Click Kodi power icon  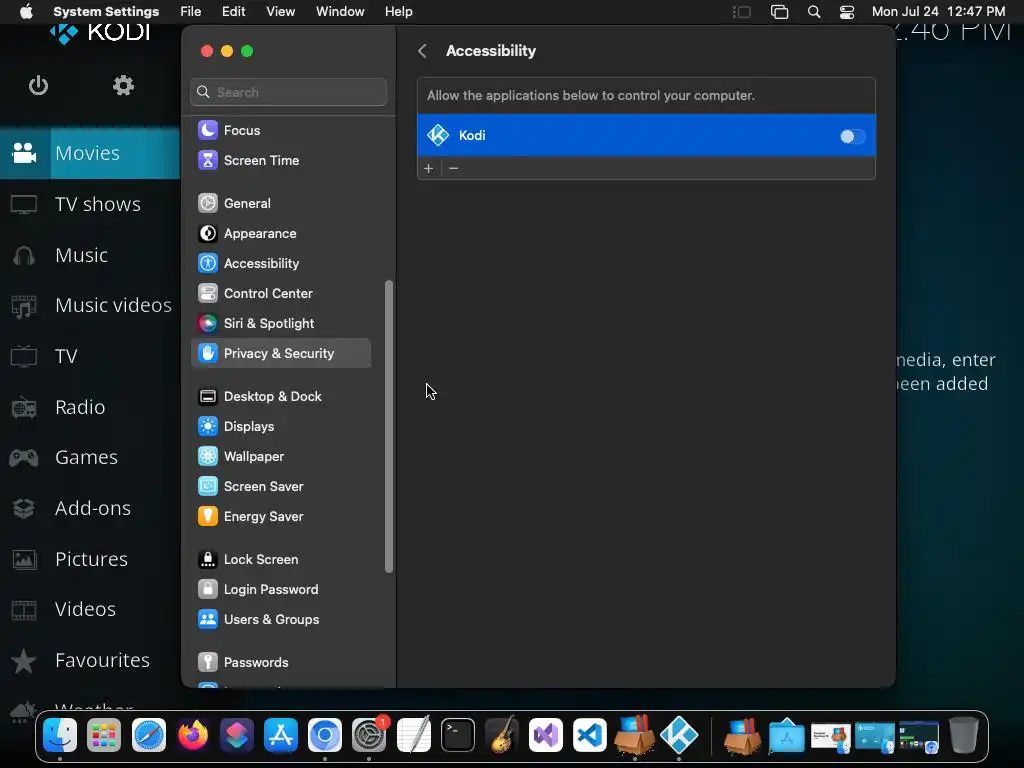tap(39, 86)
